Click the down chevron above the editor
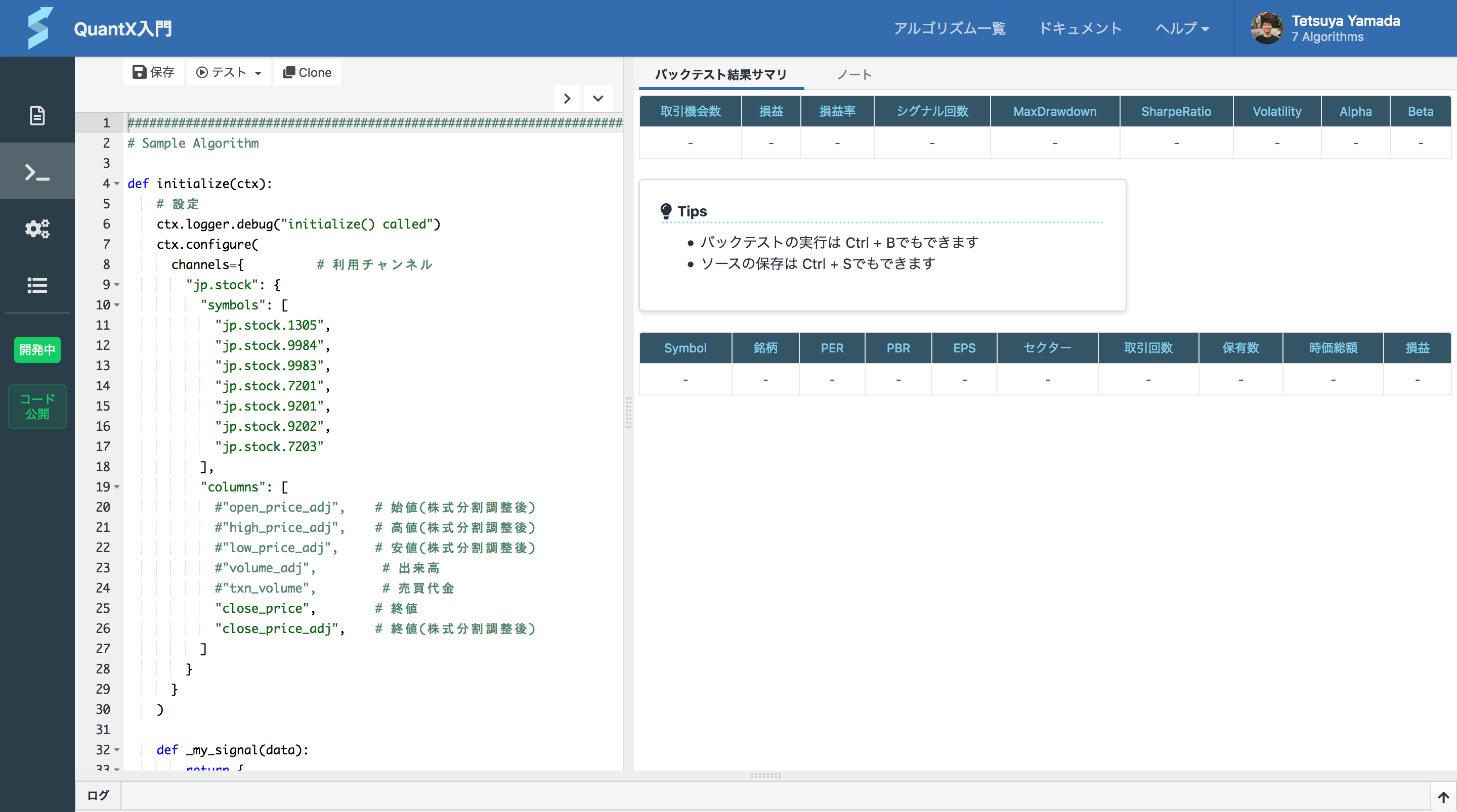1457x812 pixels. (598, 99)
